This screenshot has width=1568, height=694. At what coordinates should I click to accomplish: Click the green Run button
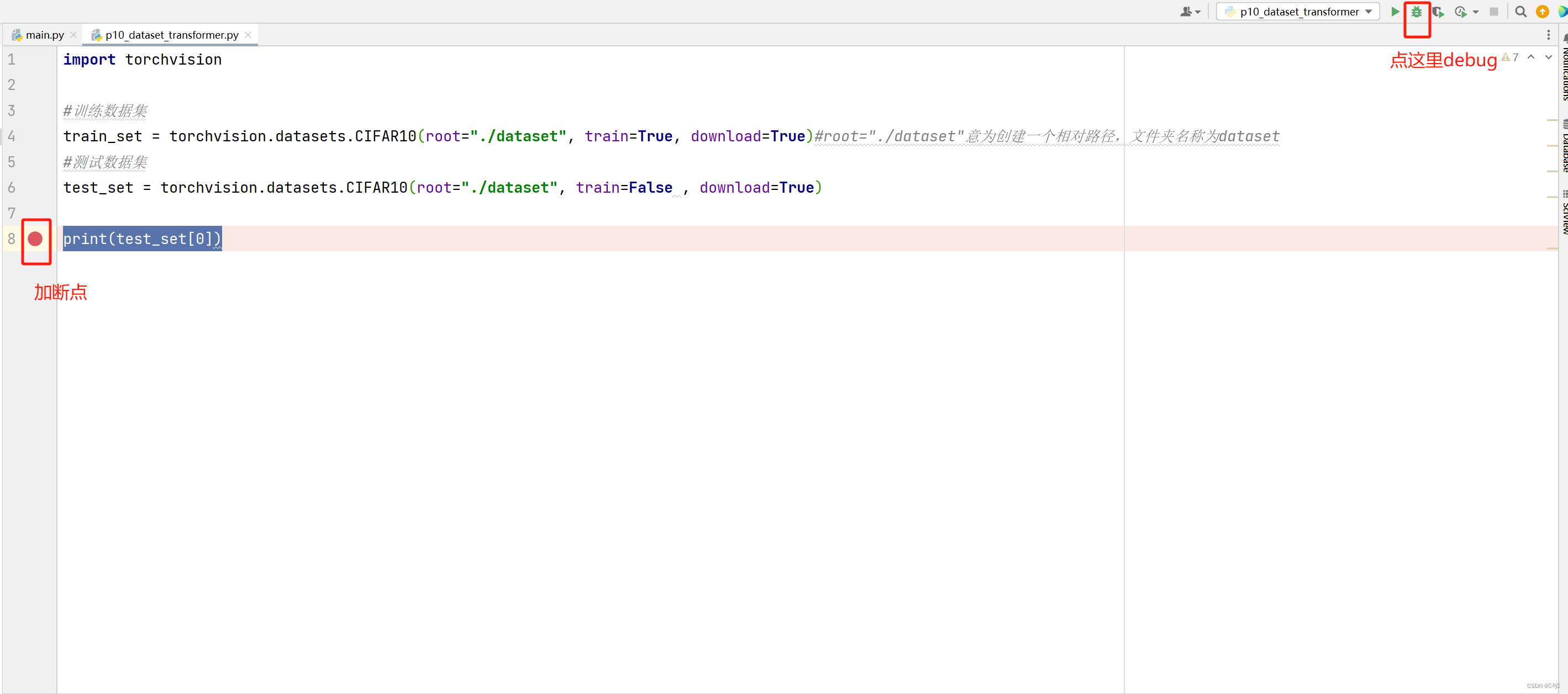click(x=1395, y=12)
